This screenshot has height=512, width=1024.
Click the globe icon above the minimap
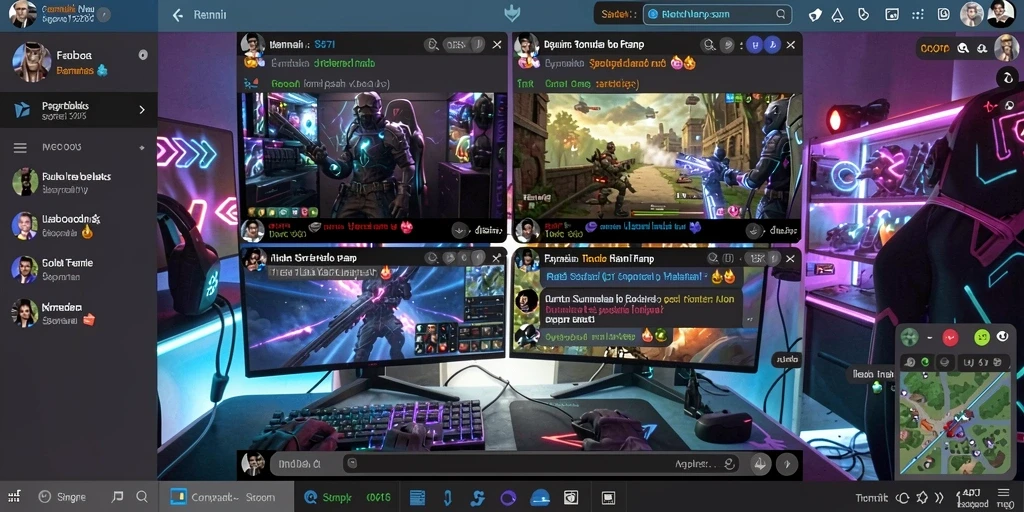point(944,362)
